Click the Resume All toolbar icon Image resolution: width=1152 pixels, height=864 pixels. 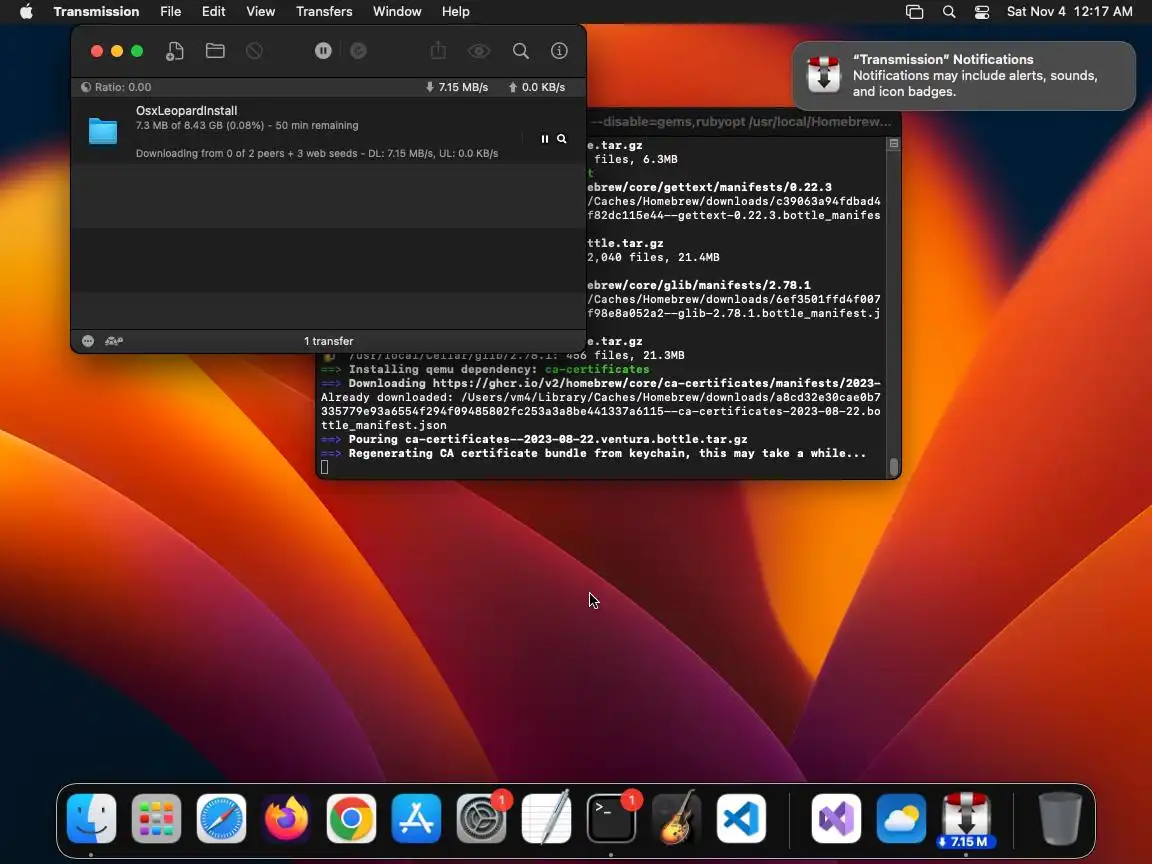click(x=359, y=51)
